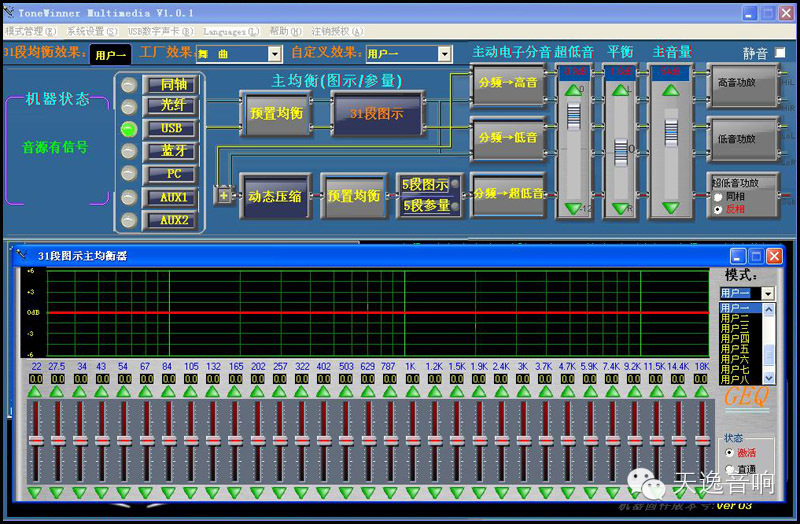Lower 202 Hz band with down arrow
Image resolution: width=800 pixels, height=524 pixels.
pos(257,492)
